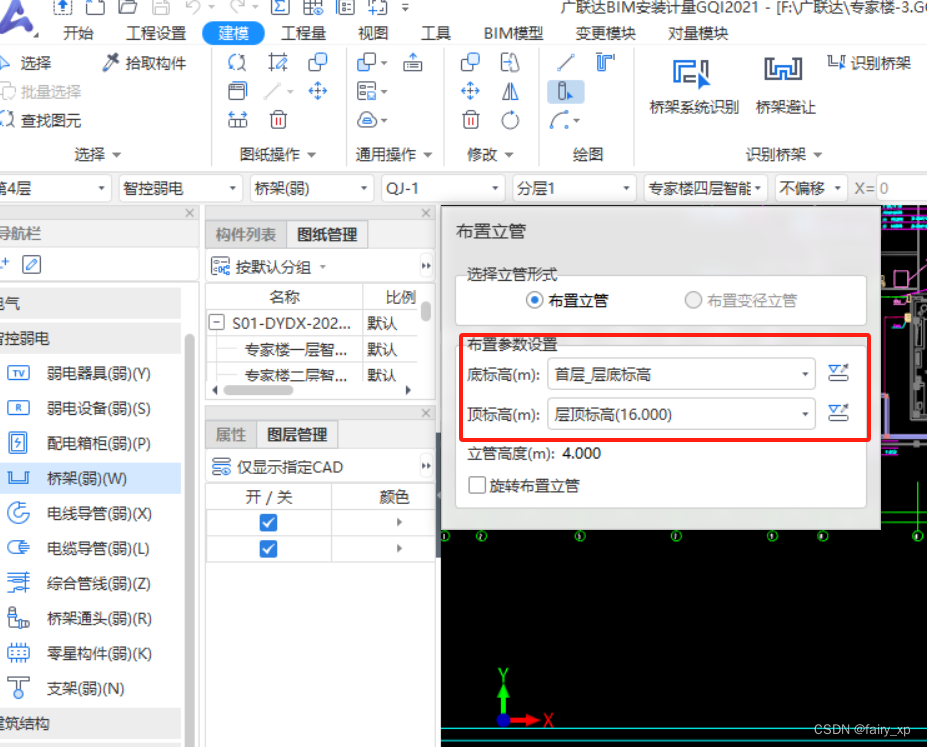Switch to the 工程量 ribbon tab
Screen dimensions: 927x747
(303, 32)
